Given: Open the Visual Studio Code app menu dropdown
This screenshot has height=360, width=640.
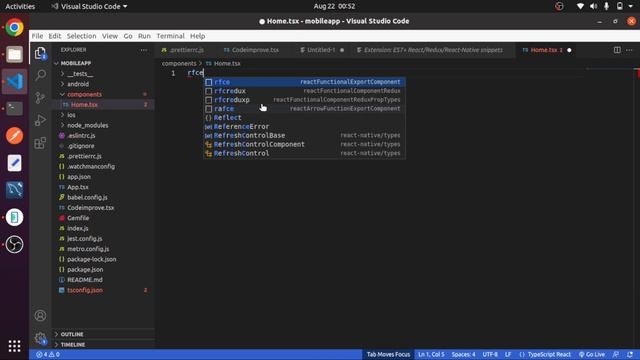Looking at the screenshot, I should (x=90, y=6).
